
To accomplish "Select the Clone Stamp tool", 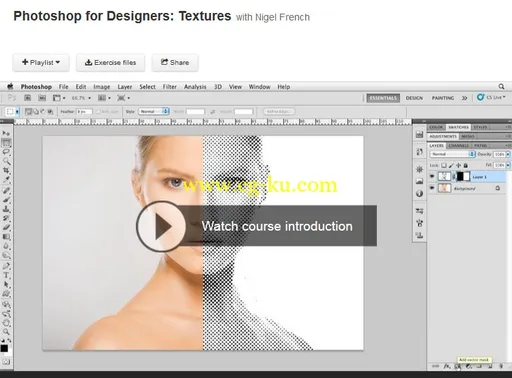I will (6, 209).
